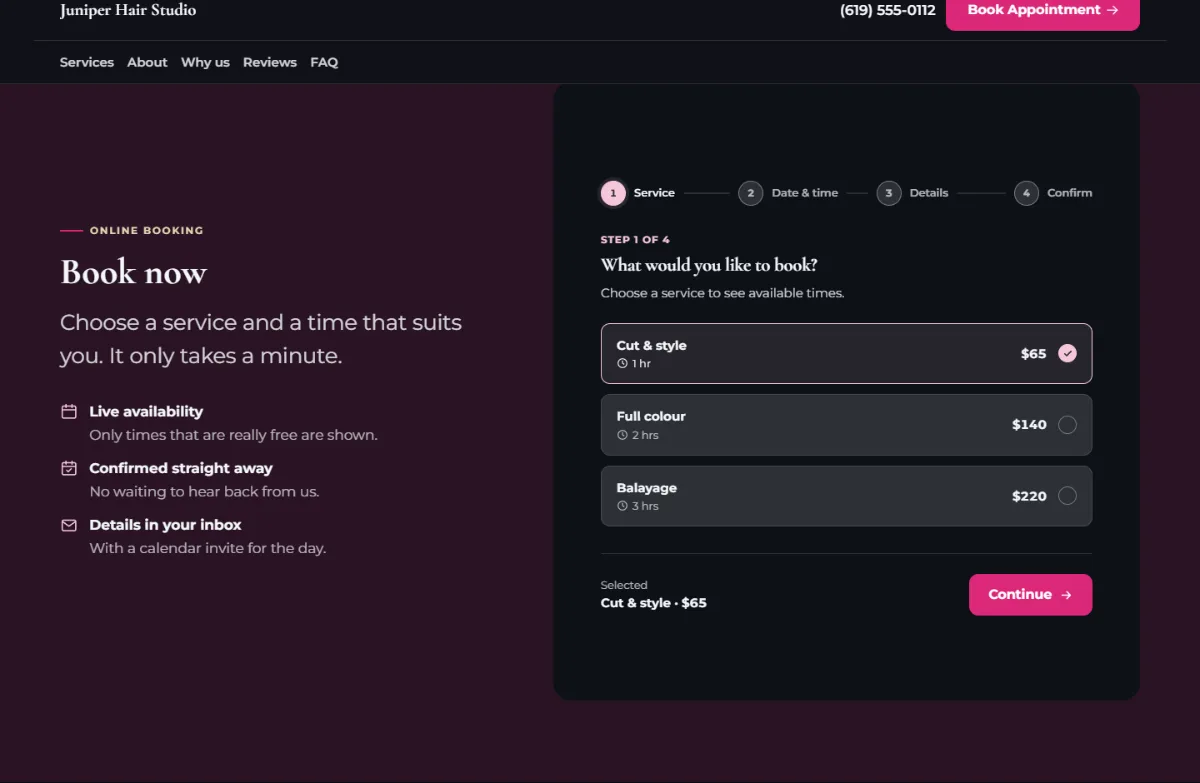Image resolution: width=1200 pixels, height=783 pixels.
Task: Click step 1 circle in booking stepper
Action: point(613,193)
